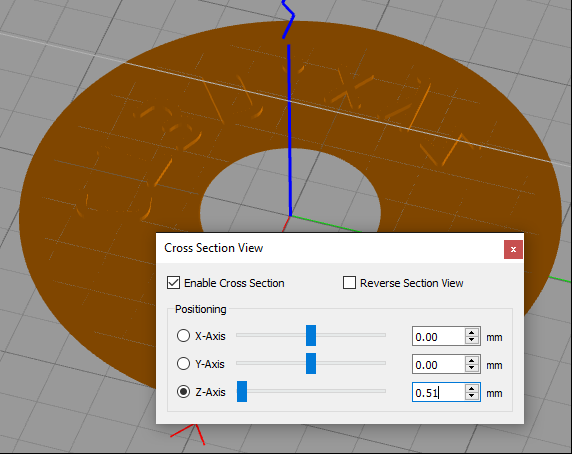Enable Reverse Section View checkbox
Screen dimensions: 572x454
349,283
